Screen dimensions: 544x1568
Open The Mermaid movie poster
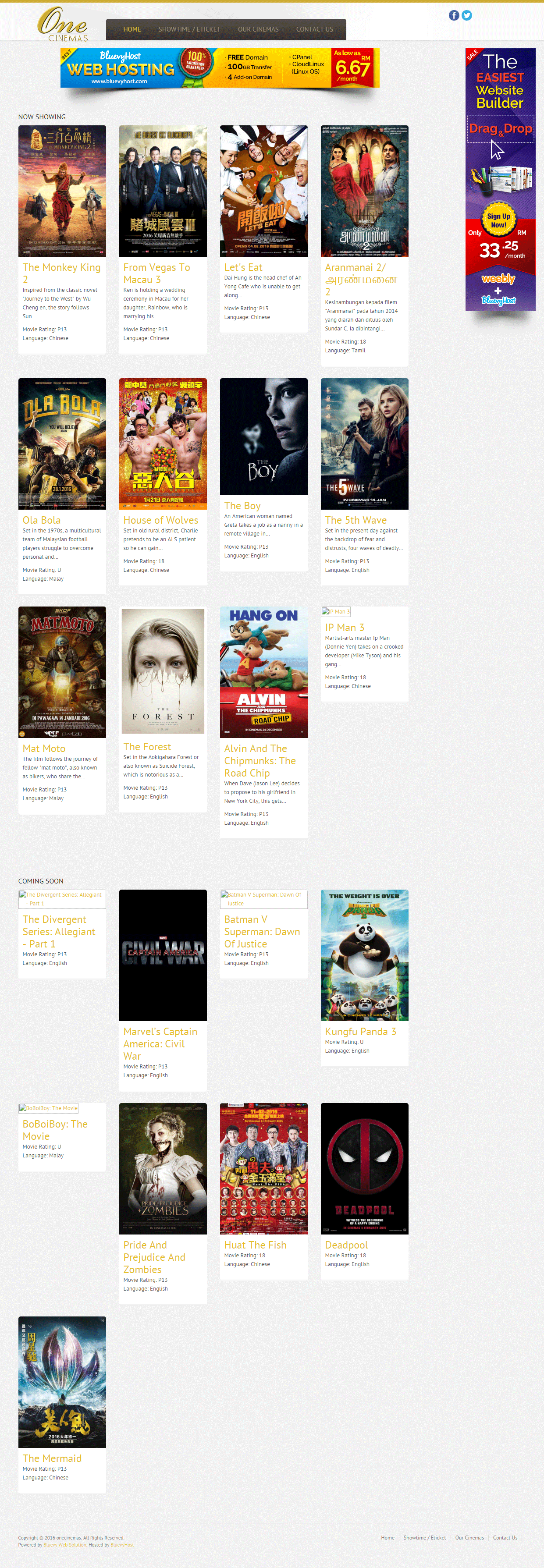62,1382
